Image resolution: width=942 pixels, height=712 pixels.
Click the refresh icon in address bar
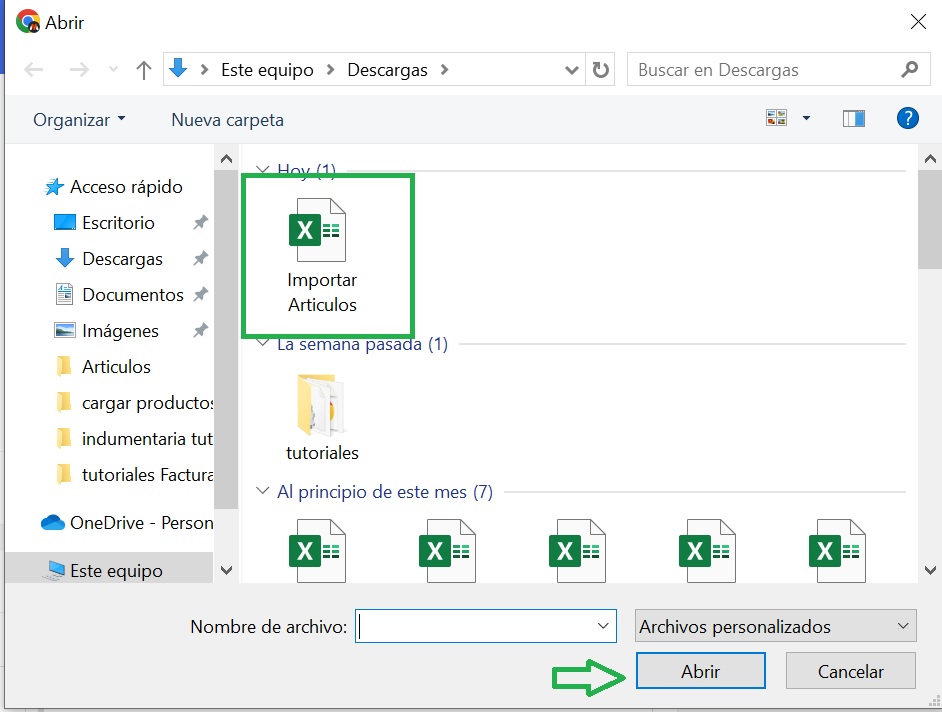pyautogui.click(x=600, y=70)
